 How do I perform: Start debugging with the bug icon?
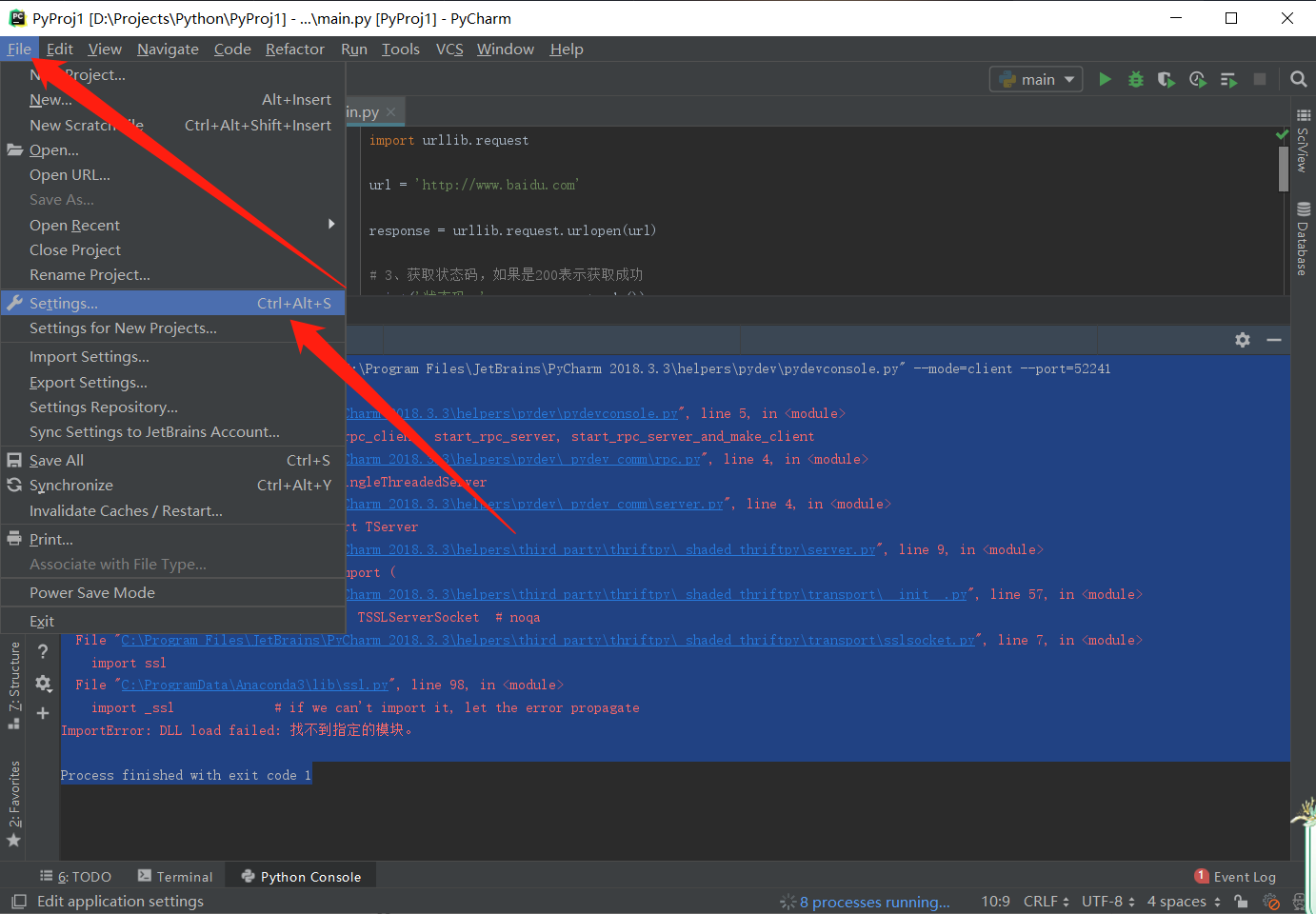click(1136, 79)
